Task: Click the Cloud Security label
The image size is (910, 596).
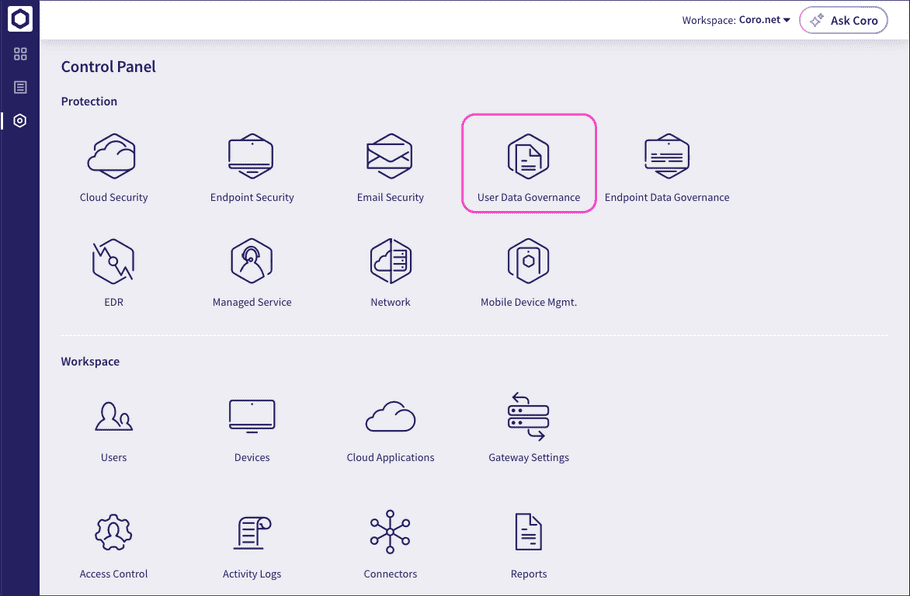Action: point(114,197)
